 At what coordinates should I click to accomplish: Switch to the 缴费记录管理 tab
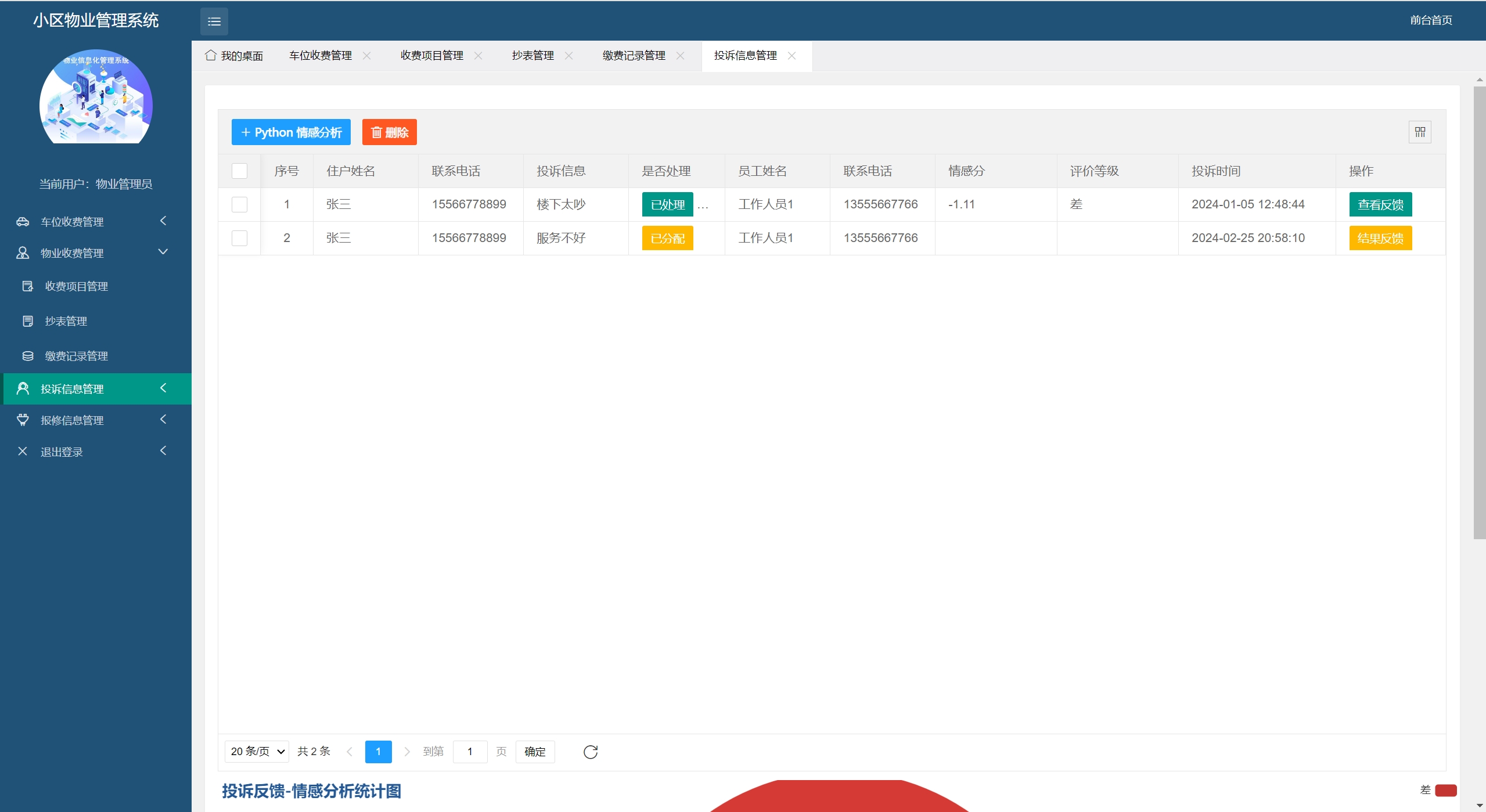(x=634, y=55)
